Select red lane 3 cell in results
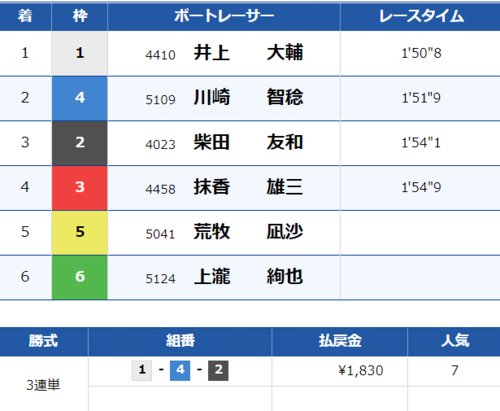This screenshot has height=411, width=500. click(80, 188)
